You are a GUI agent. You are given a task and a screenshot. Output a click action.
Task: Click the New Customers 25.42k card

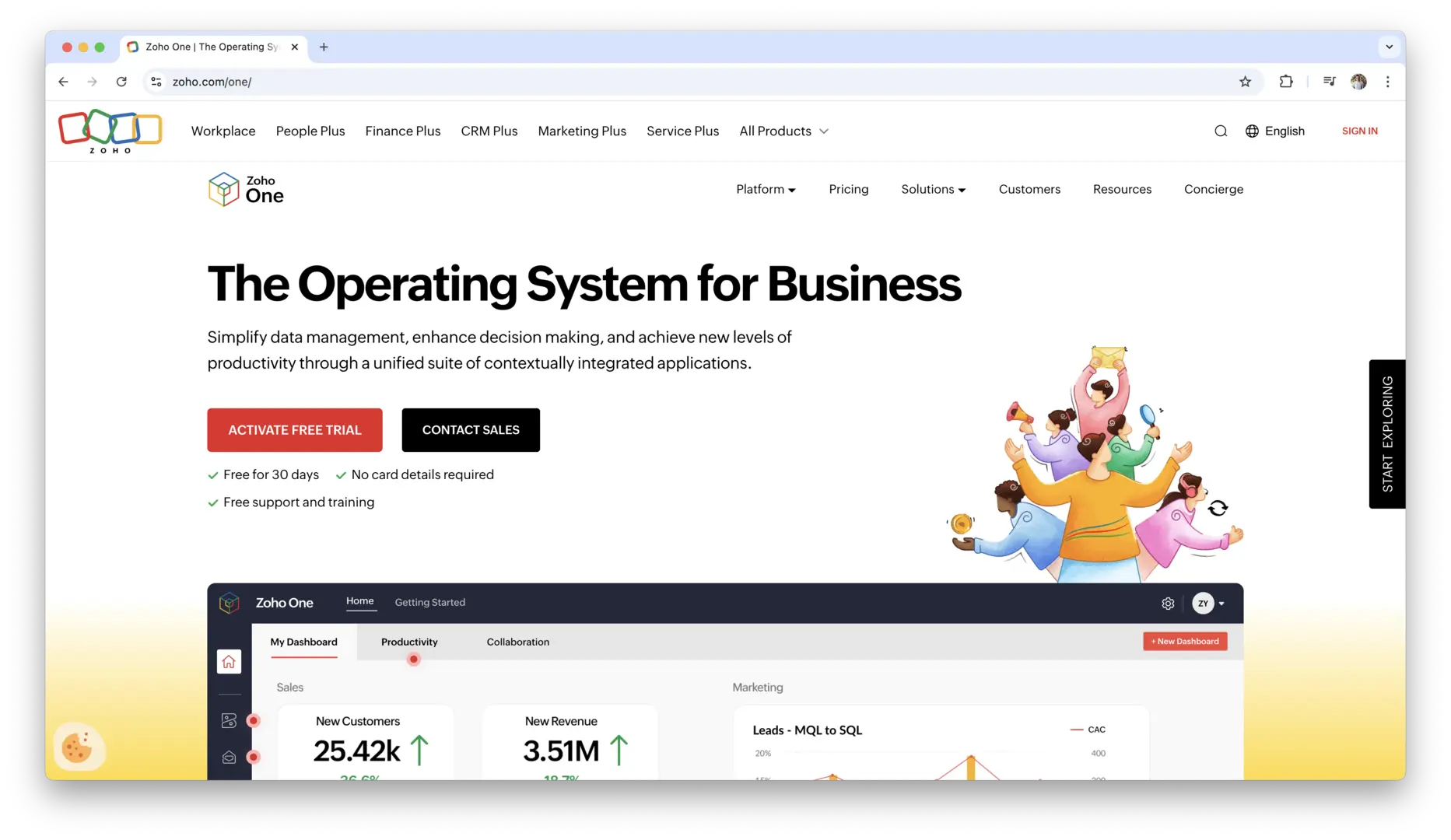click(366, 743)
